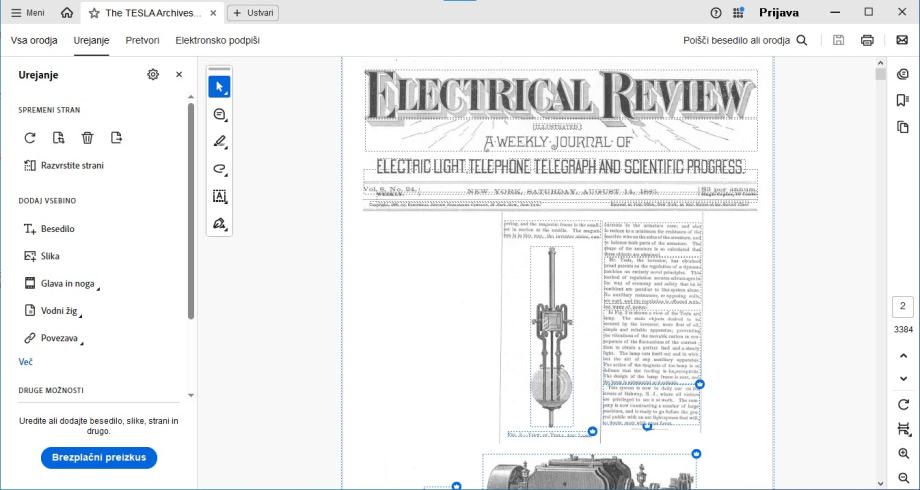Expand Vodni žig options
Image resolution: width=920 pixels, height=490 pixels.
coord(53,310)
